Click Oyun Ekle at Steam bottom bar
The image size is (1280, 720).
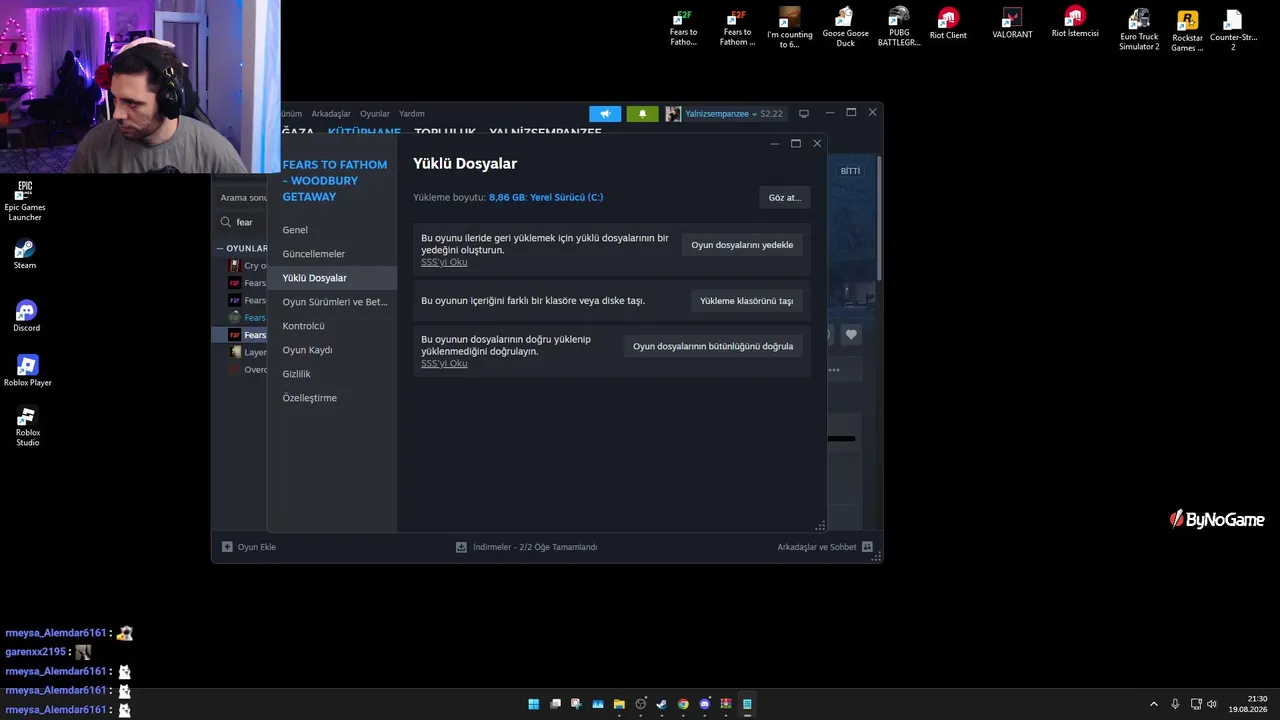(249, 547)
